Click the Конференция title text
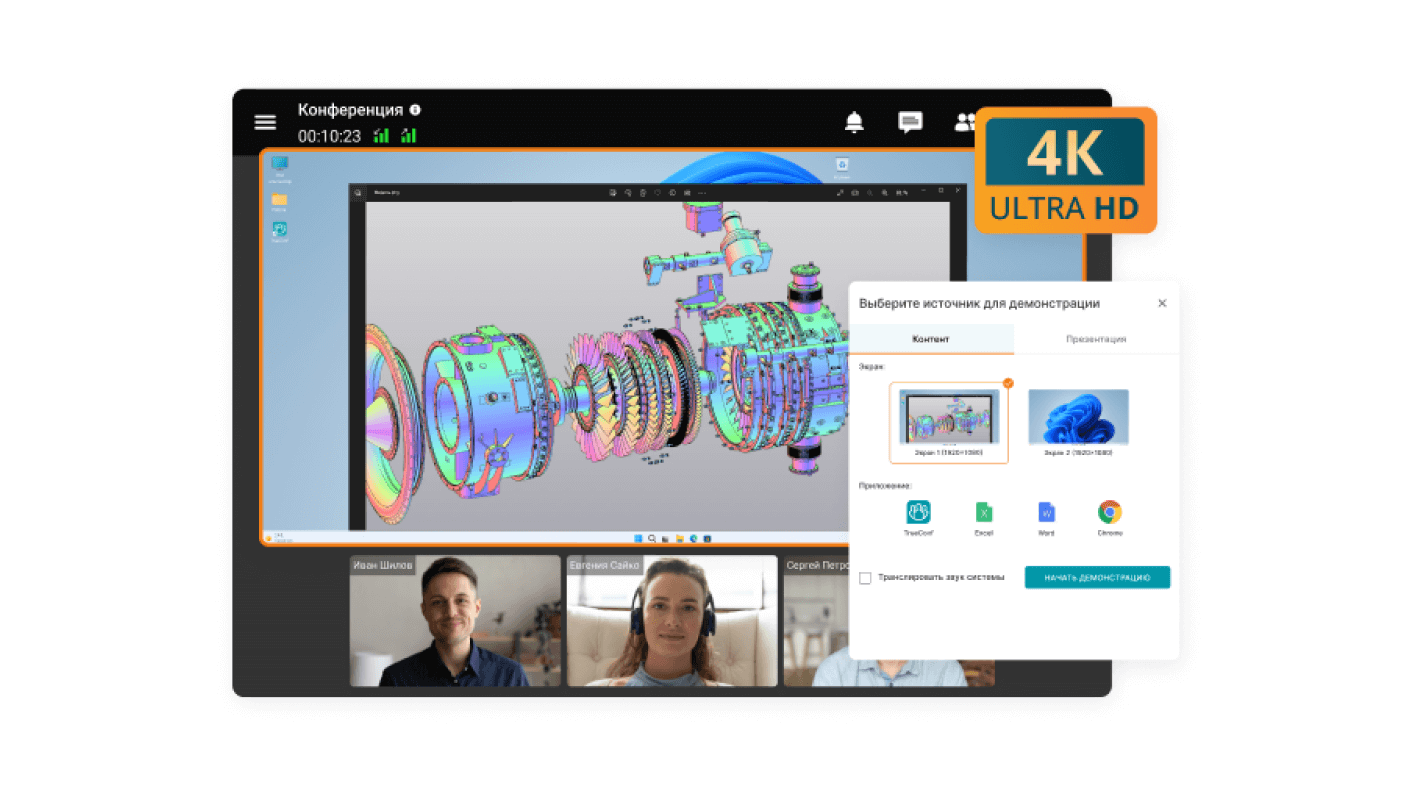The image size is (1418, 799). pyautogui.click(x=350, y=110)
